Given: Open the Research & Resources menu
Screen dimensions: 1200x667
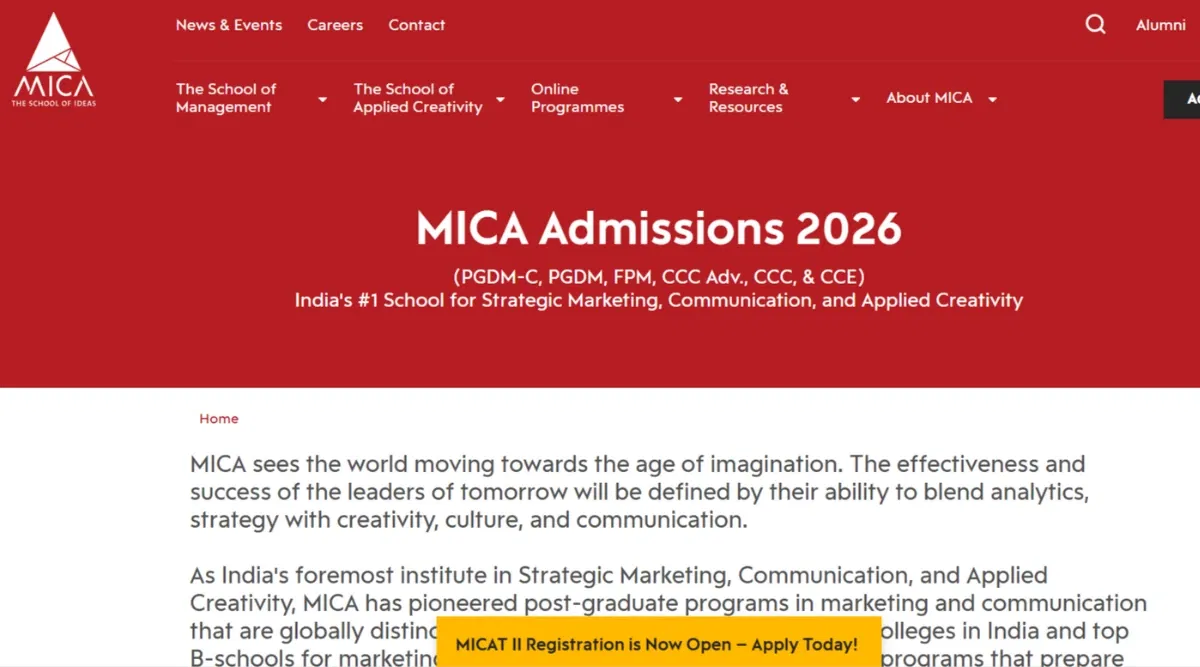Looking at the screenshot, I should click(748, 98).
